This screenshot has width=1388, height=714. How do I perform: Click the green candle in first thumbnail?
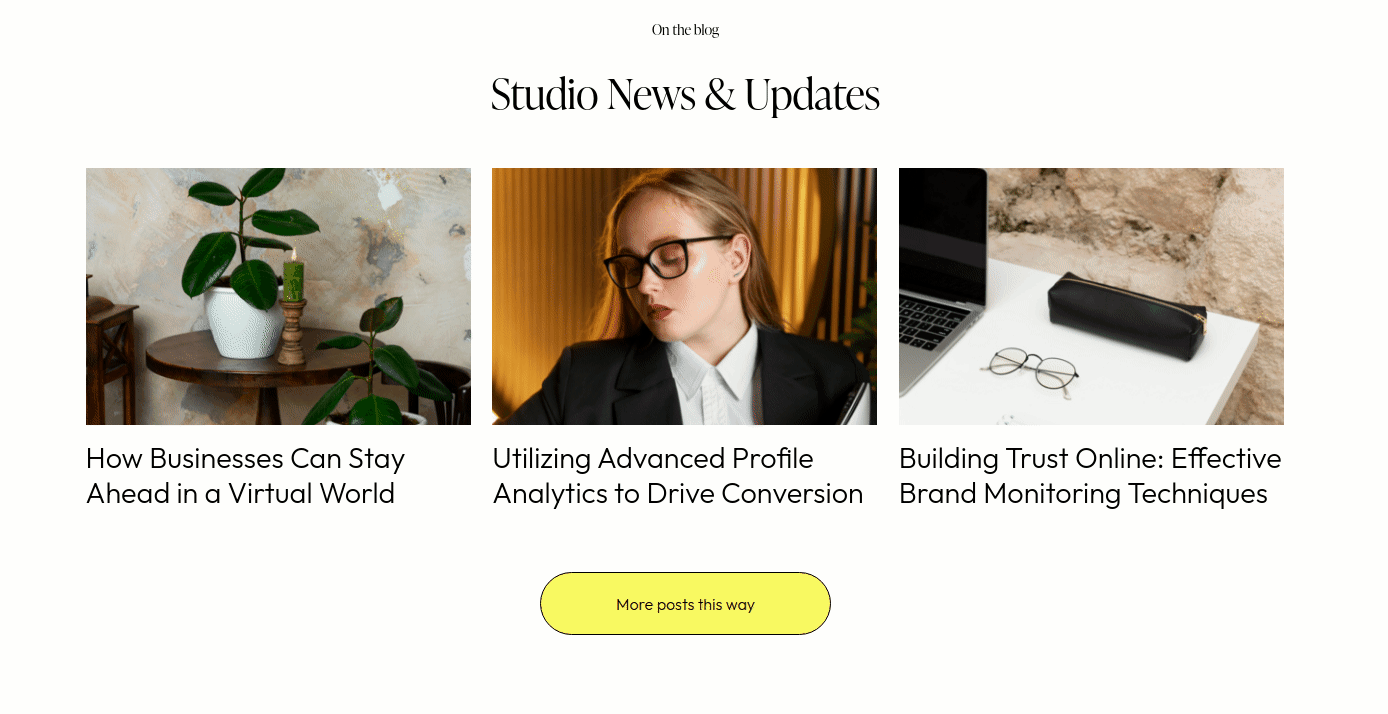click(293, 277)
